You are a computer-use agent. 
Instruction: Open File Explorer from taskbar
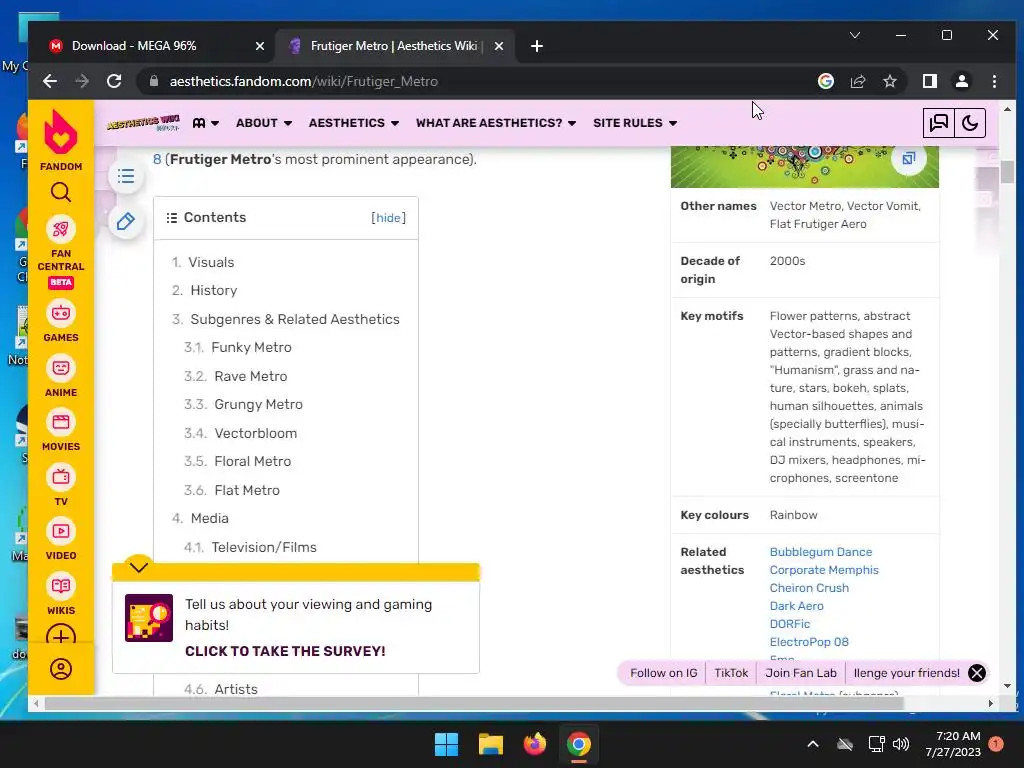[490, 744]
